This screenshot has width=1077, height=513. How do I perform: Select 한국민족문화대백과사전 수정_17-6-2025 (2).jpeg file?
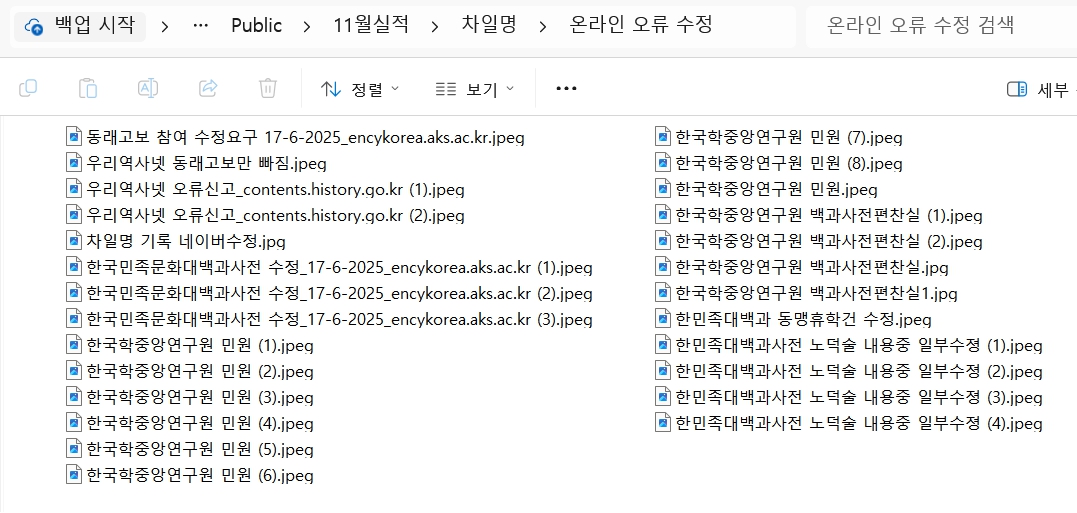point(329,293)
